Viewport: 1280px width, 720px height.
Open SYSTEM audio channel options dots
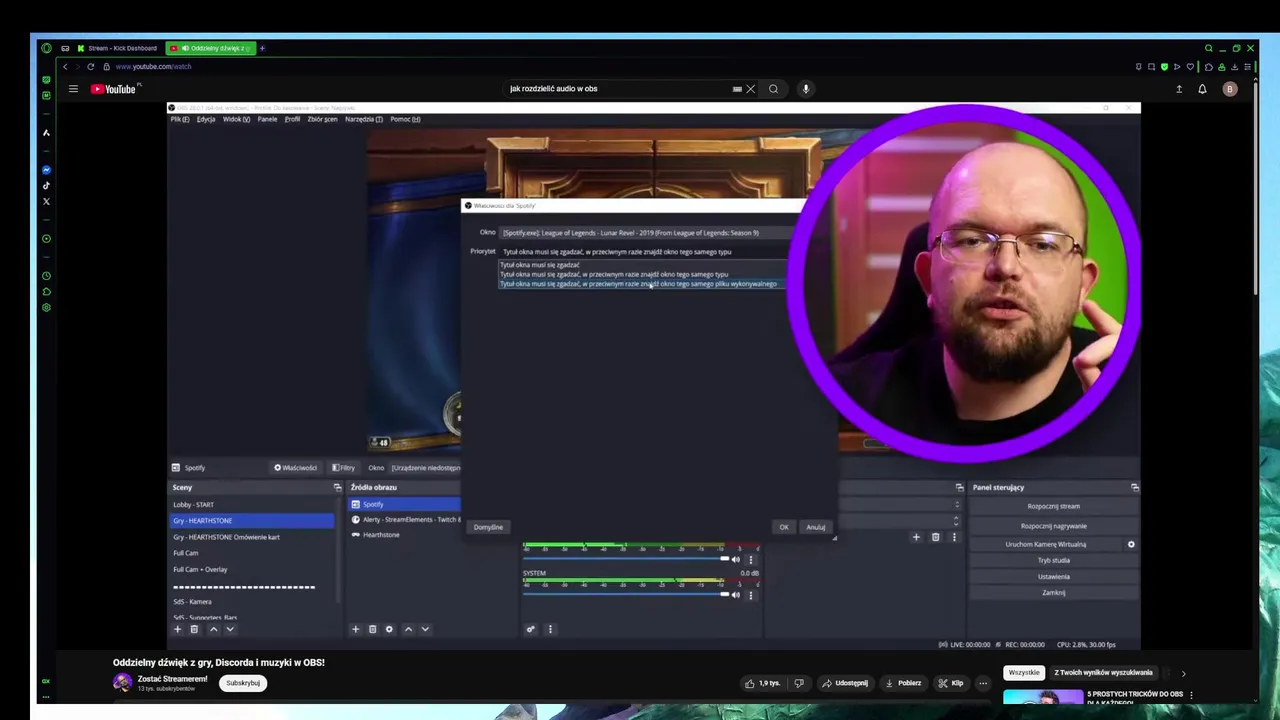[750, 595]
